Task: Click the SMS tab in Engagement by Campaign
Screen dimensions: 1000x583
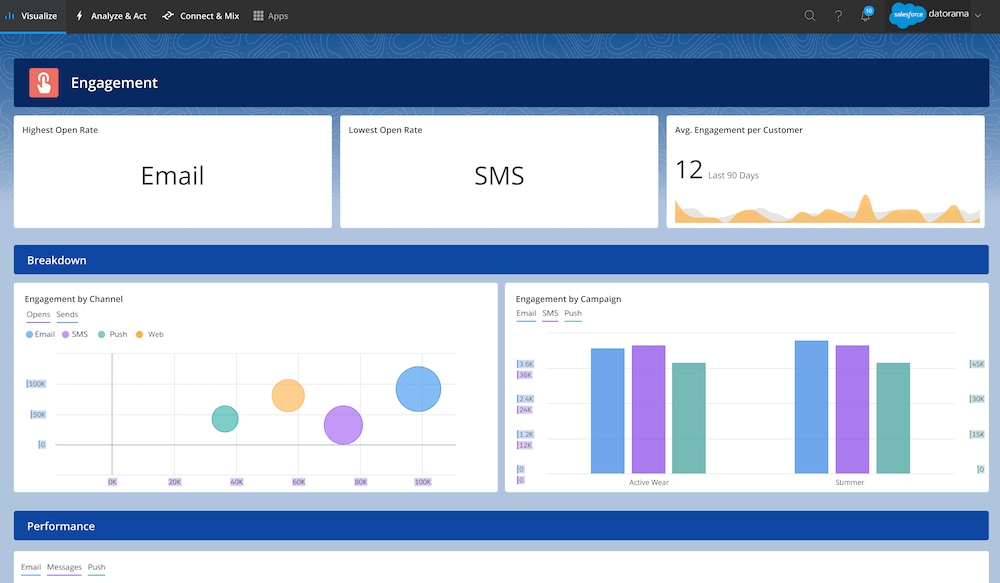Action: click(x=550, y=314)
